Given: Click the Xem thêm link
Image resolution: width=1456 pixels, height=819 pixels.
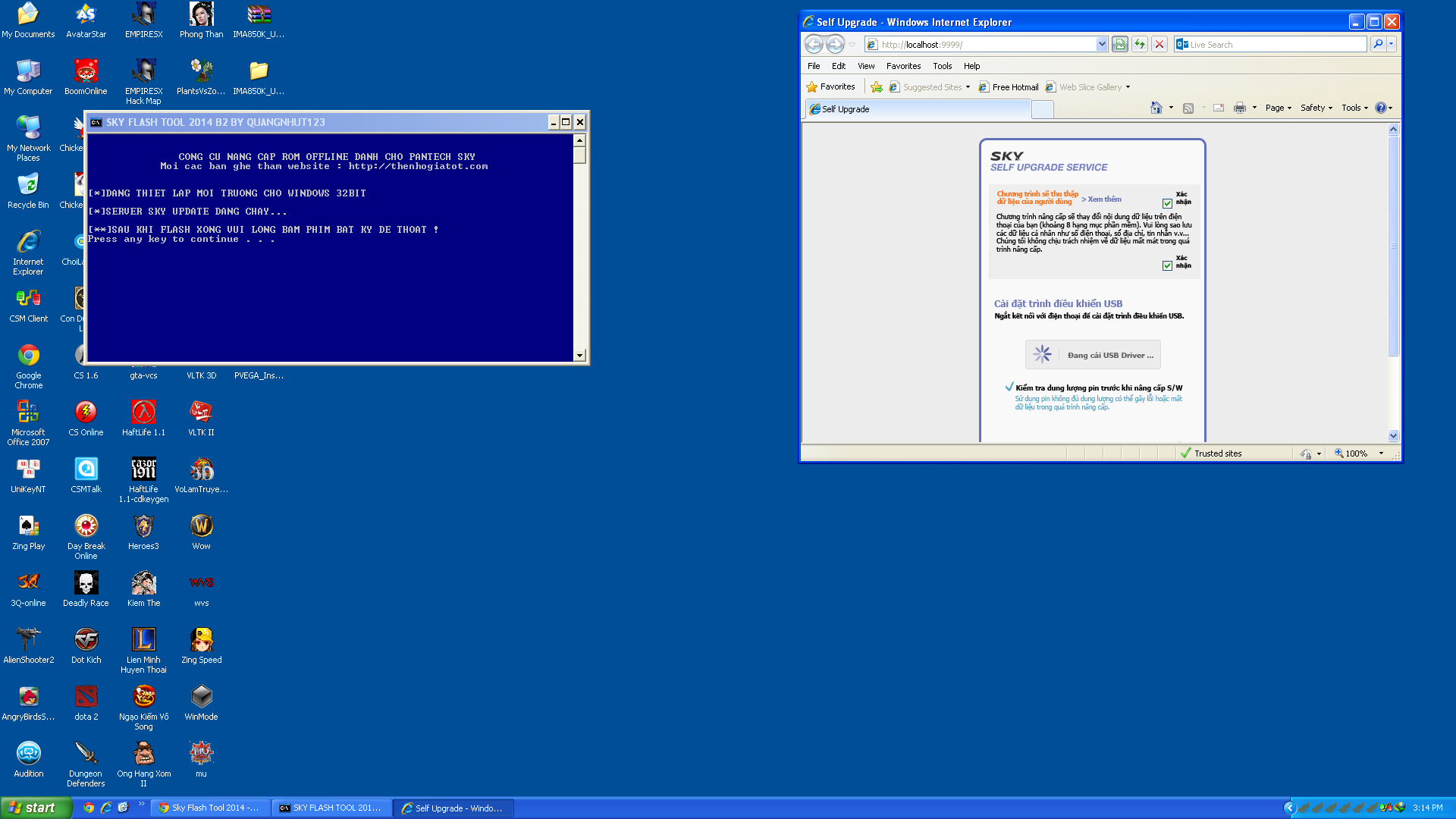Looking at the screenshot, I should point(1101,199).
